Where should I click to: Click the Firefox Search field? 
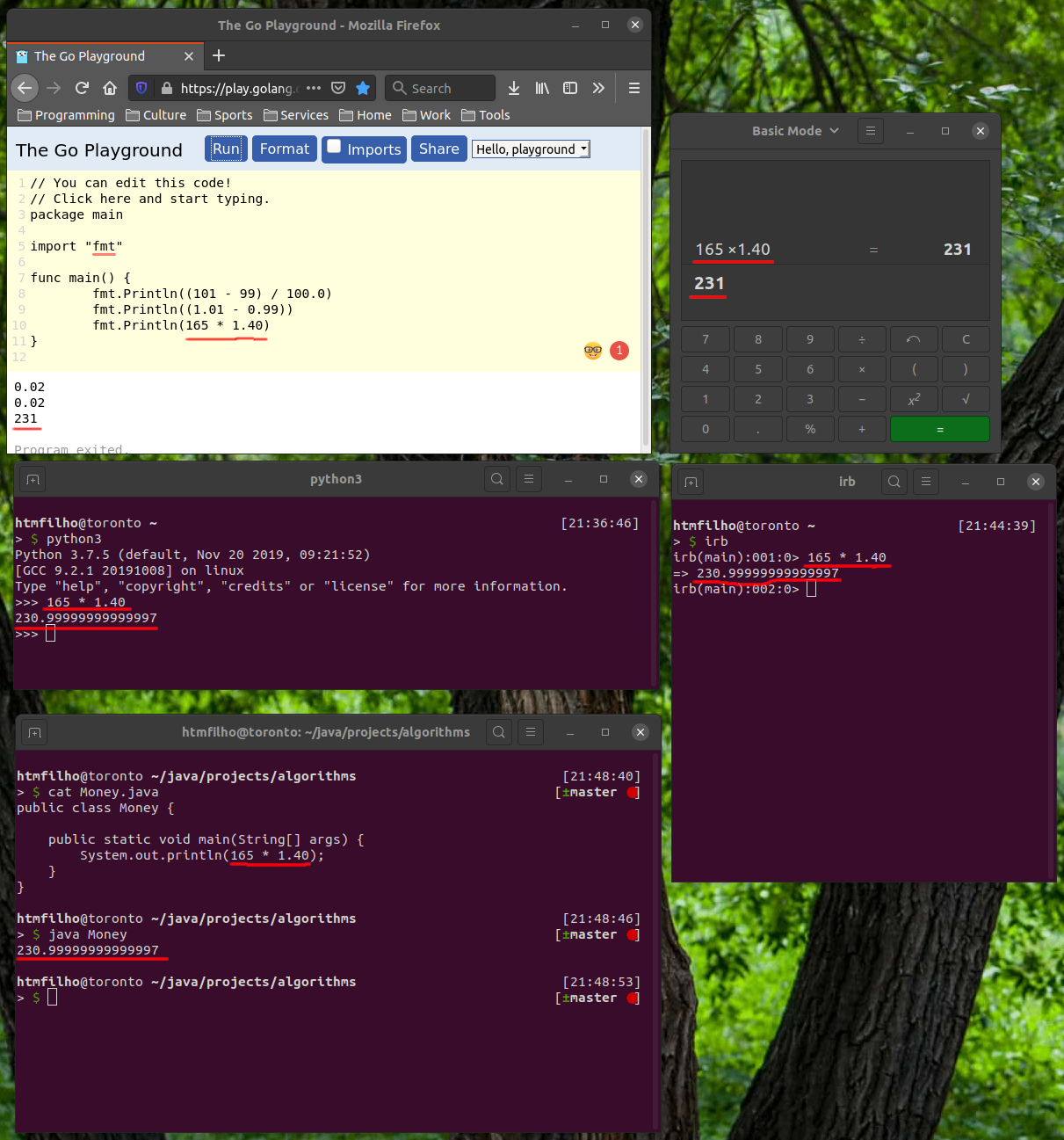click(439, 88)
